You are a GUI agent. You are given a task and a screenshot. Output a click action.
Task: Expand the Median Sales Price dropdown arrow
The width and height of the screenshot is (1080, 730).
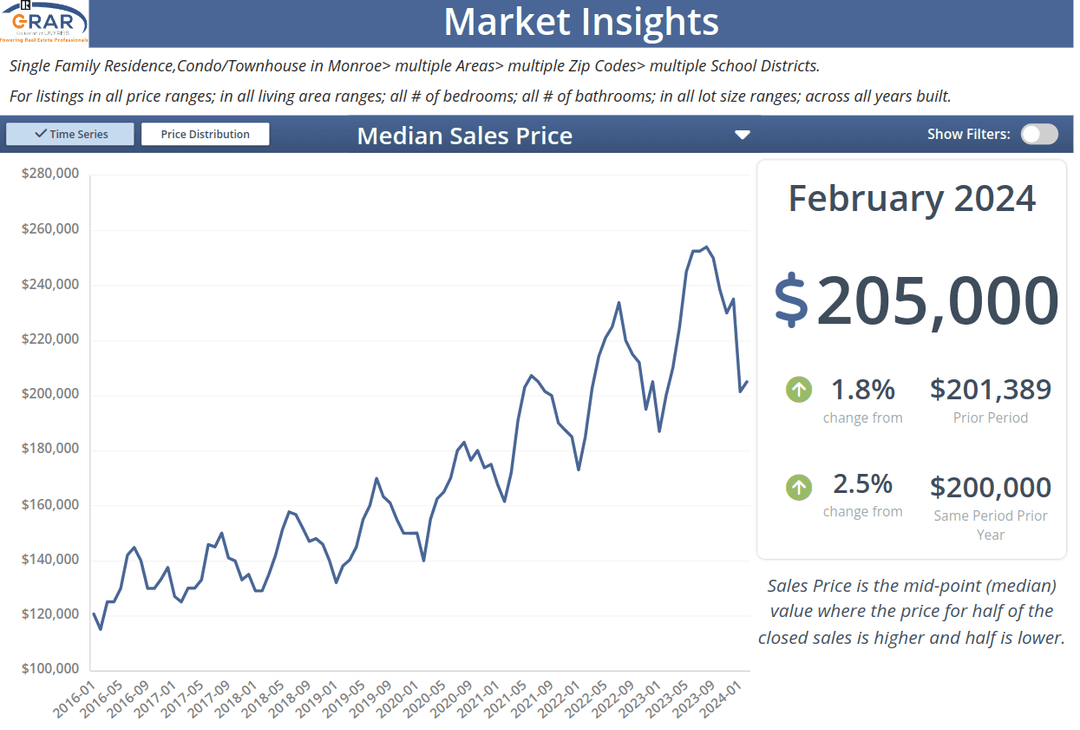point(742,135)
